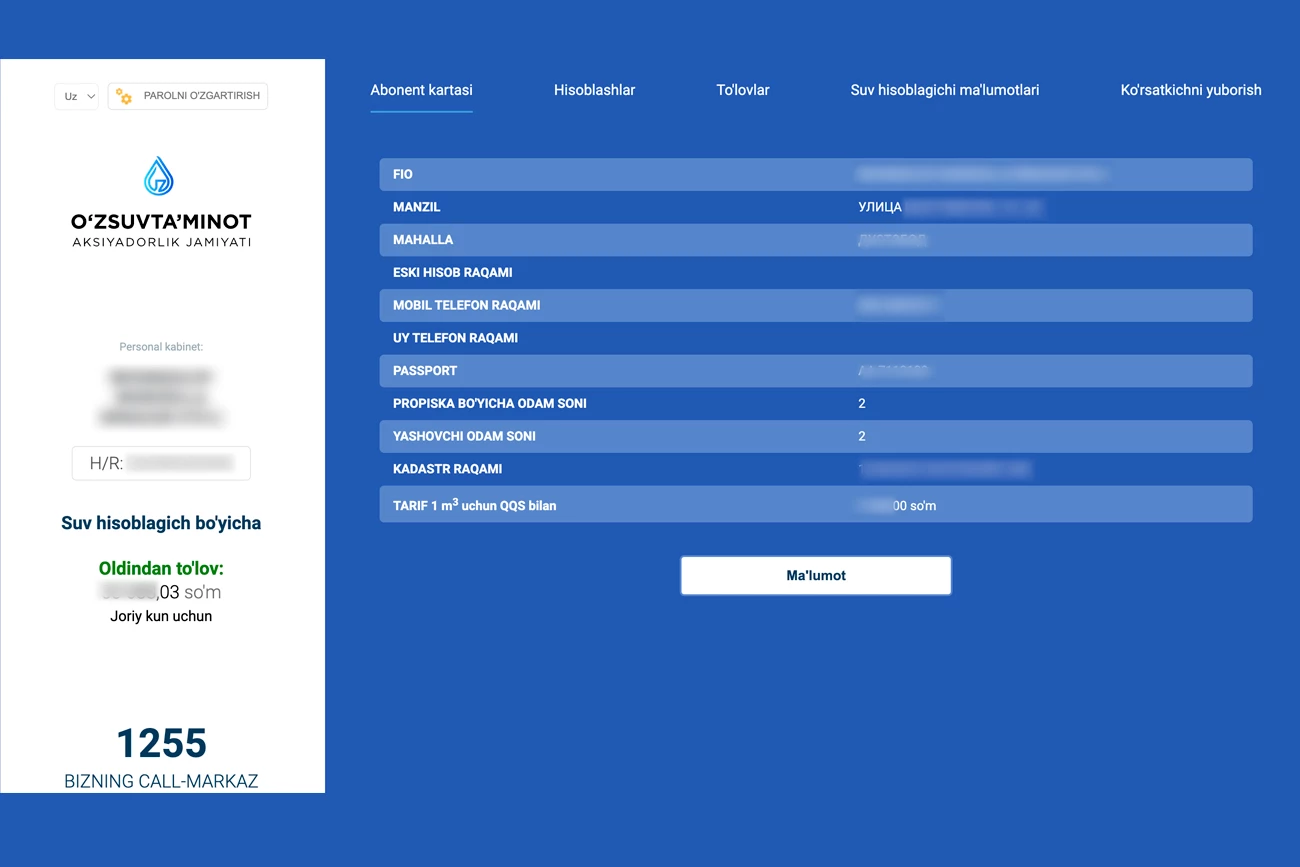The height and width of the screenshot is (867, 1300).
Task: Click the BIZNING CALL-MARKAZ text
Action: [x=161, y=781]
